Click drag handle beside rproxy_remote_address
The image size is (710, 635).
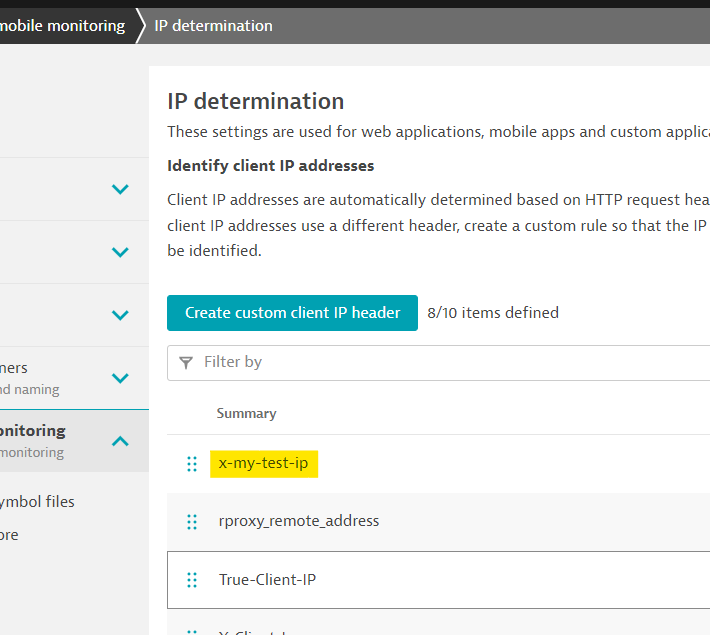[x=192, y=522]
